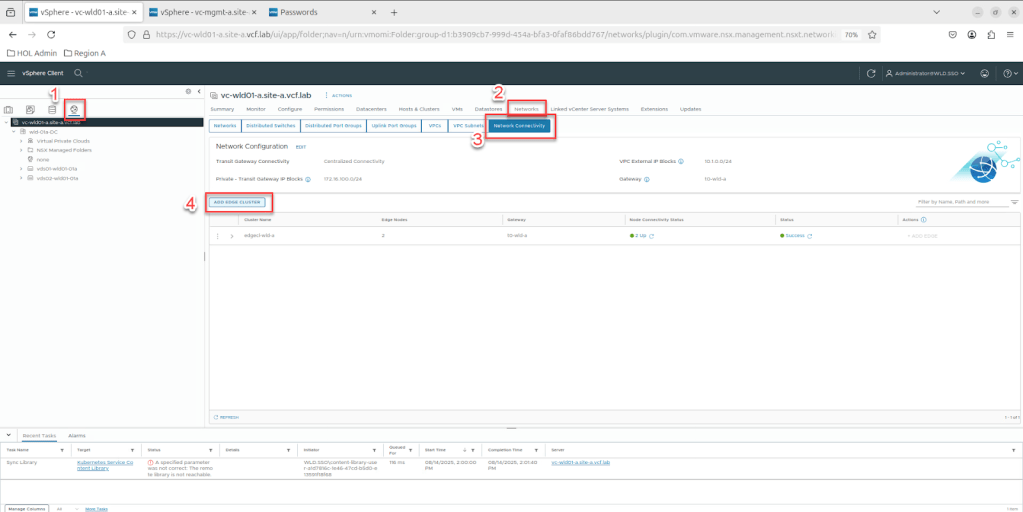Open the Storage inventory view icon
This screenshot has height=512, width=1023.
pos(52,110)
